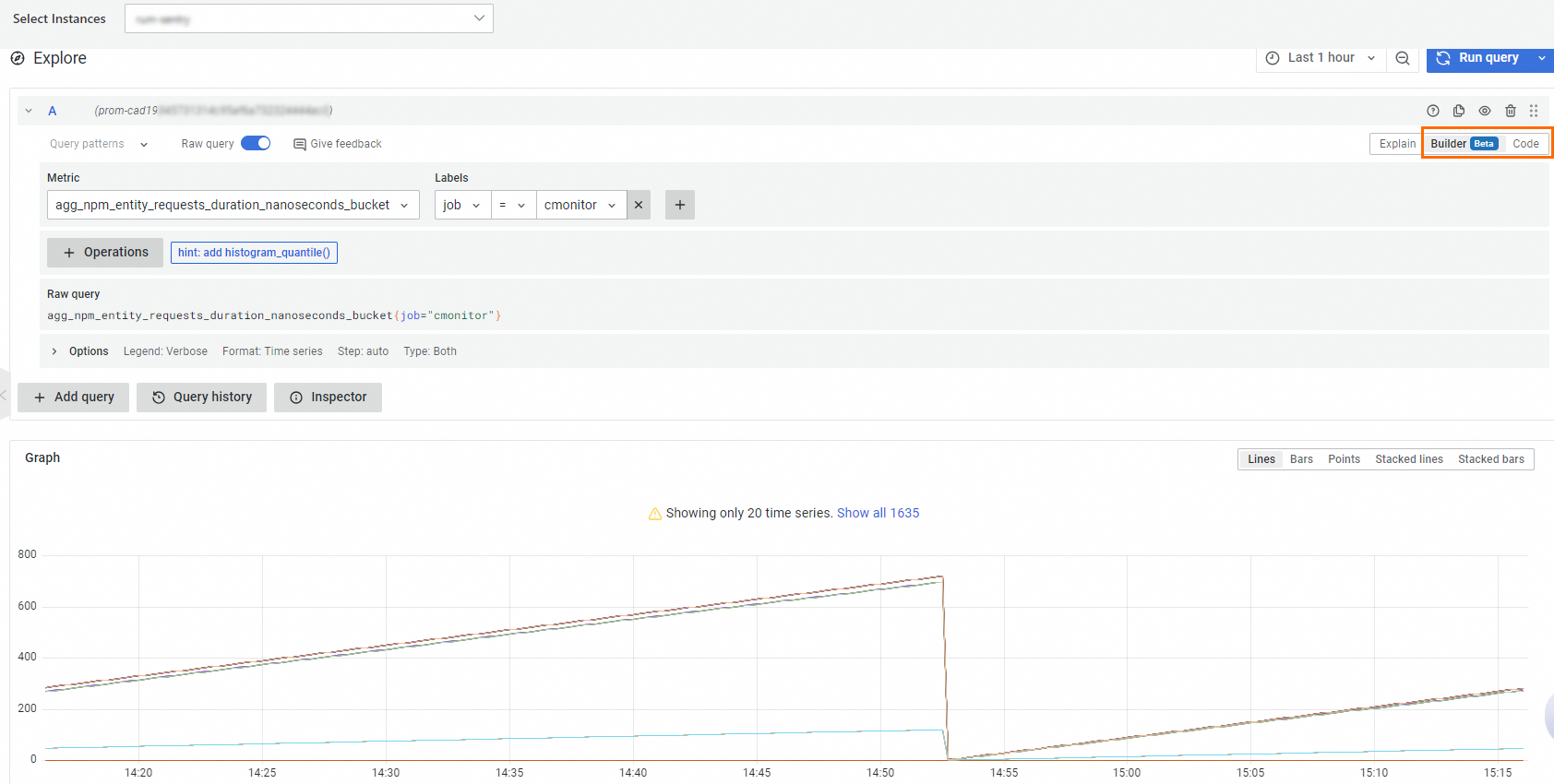Click Show all 1635 link
The image size is (1554, 784).
pyautogui.click(x=878, y=513)
